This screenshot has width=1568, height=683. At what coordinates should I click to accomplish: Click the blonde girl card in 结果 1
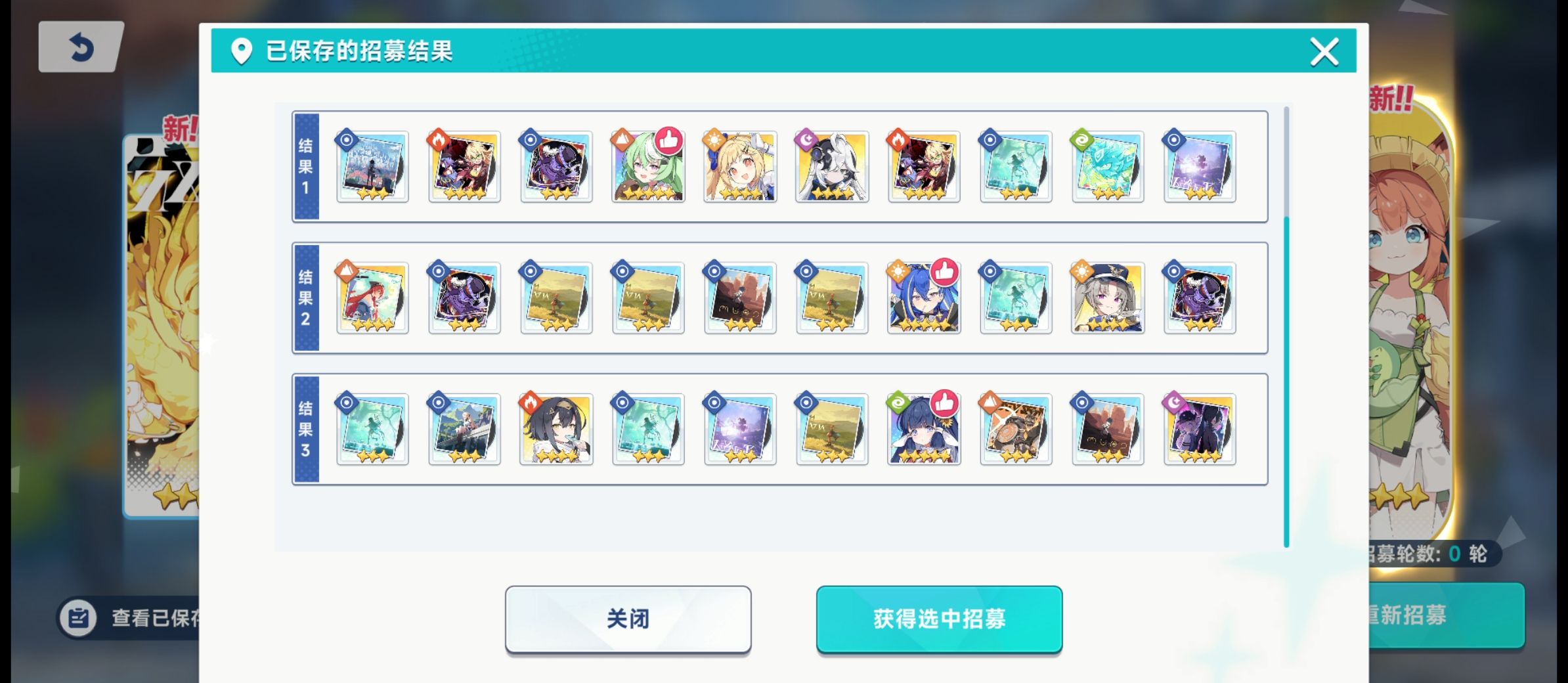[x=740, y=167]
